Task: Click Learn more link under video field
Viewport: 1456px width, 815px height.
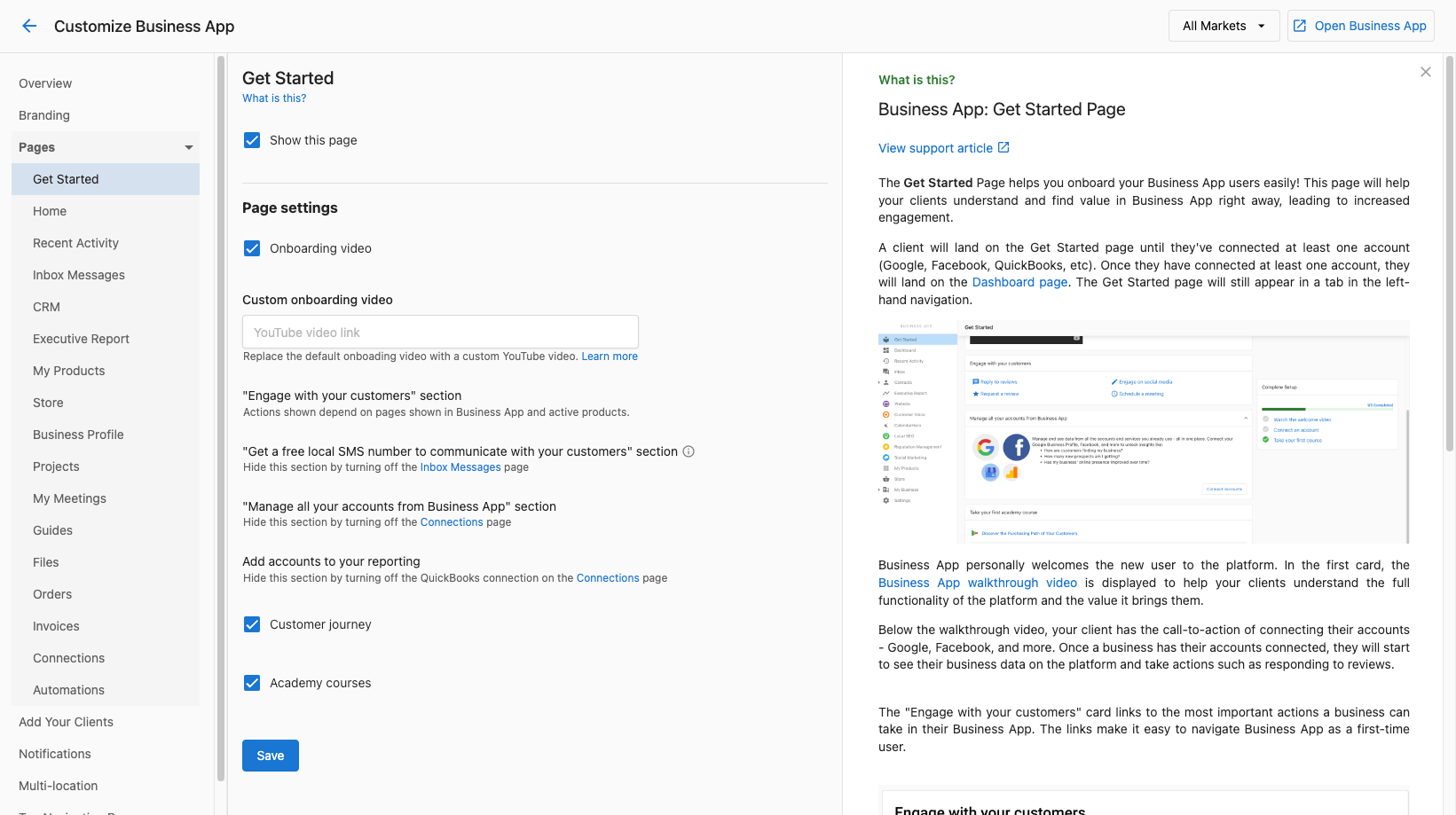Action: pos(610,357)
